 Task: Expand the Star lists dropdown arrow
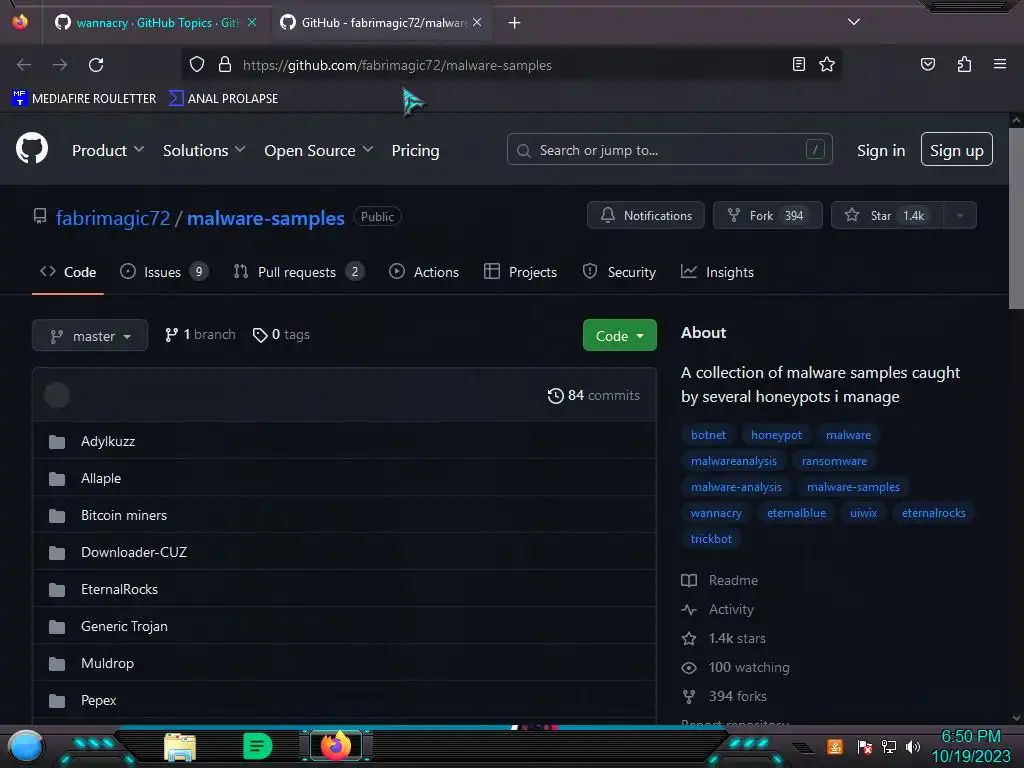(x=959, y=216)
